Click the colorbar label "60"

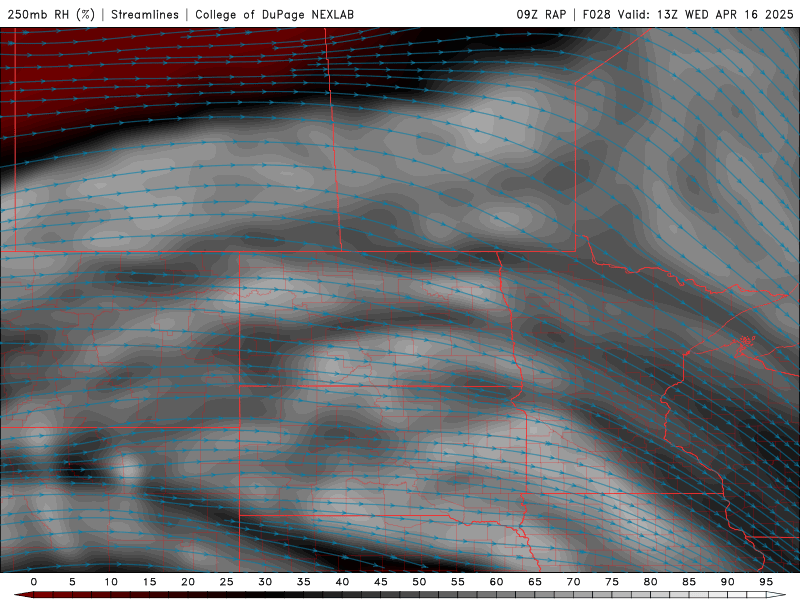(x=496, y=582)
